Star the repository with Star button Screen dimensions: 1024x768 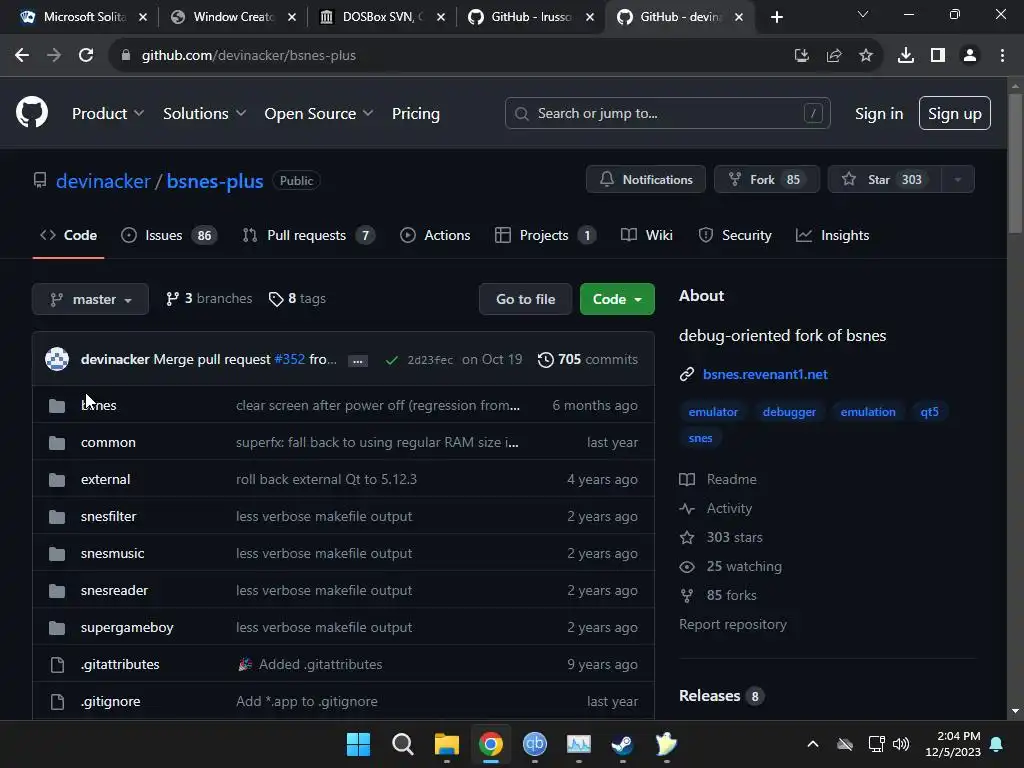pyautogui.click(x=884, y=180)
